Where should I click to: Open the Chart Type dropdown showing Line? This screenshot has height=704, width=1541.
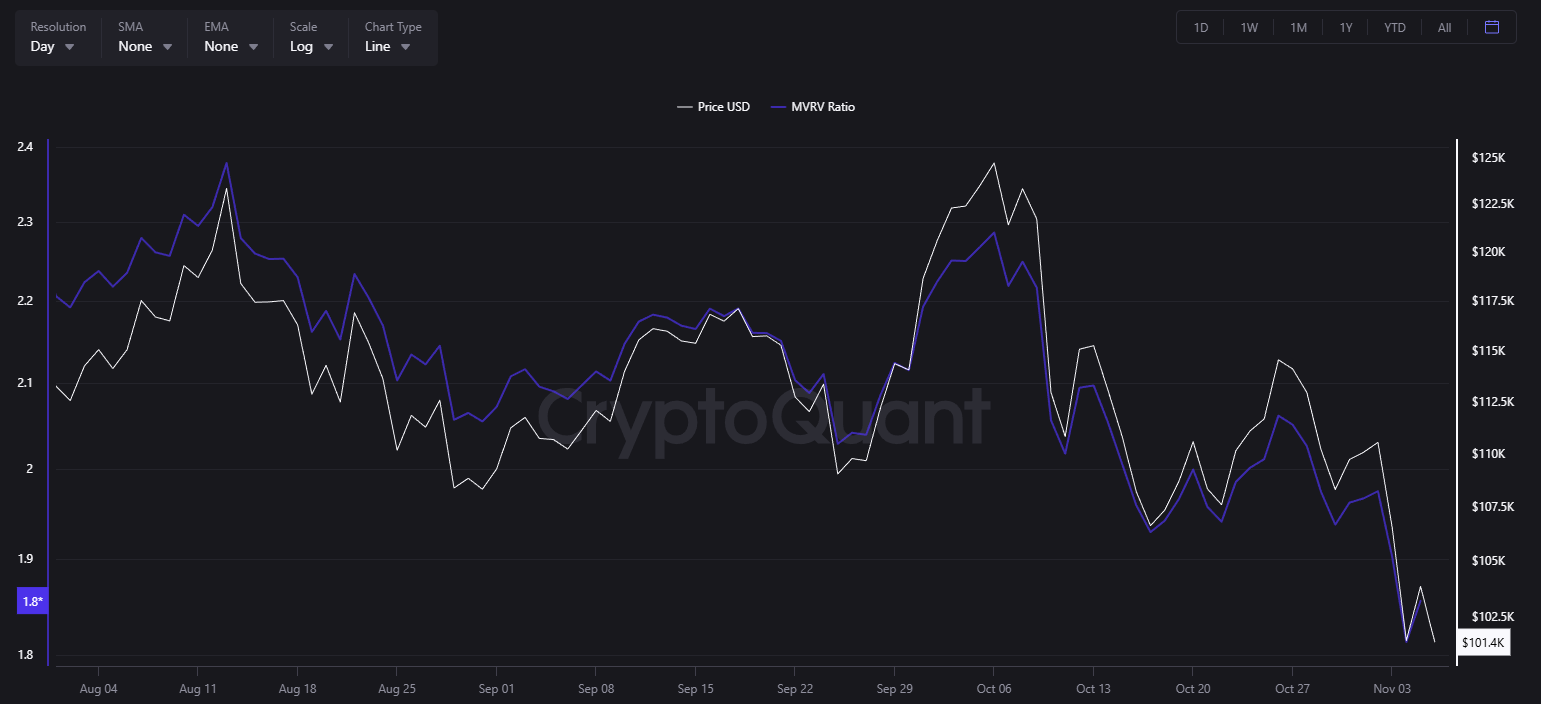(x=386, y=46)
